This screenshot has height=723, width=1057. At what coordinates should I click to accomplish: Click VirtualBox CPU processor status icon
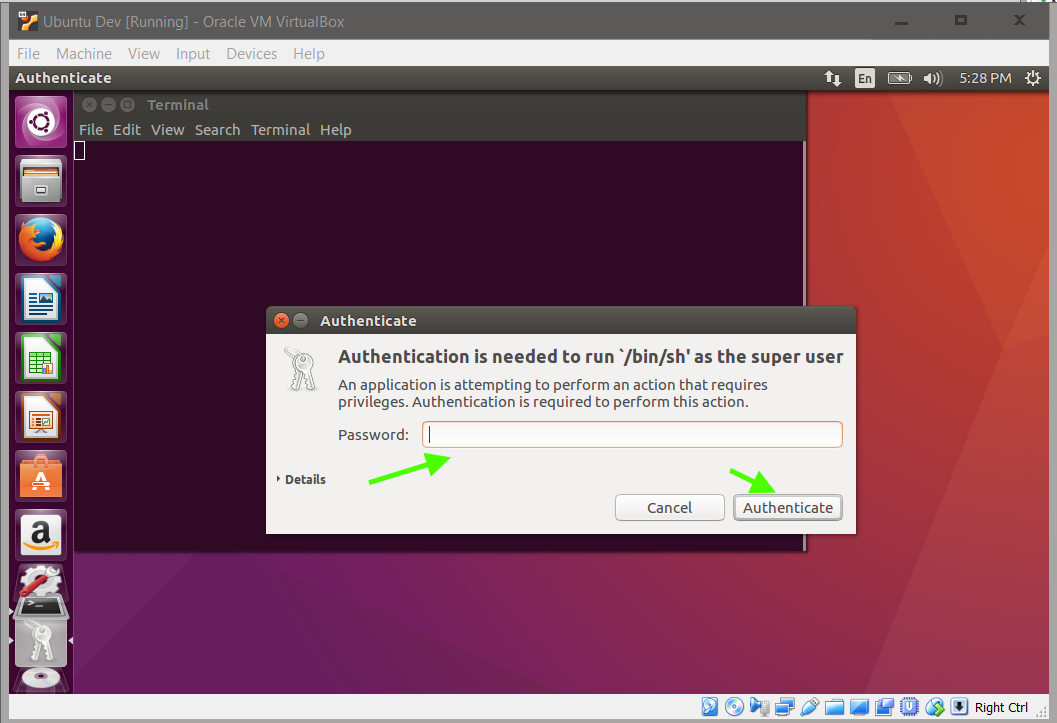909,707
